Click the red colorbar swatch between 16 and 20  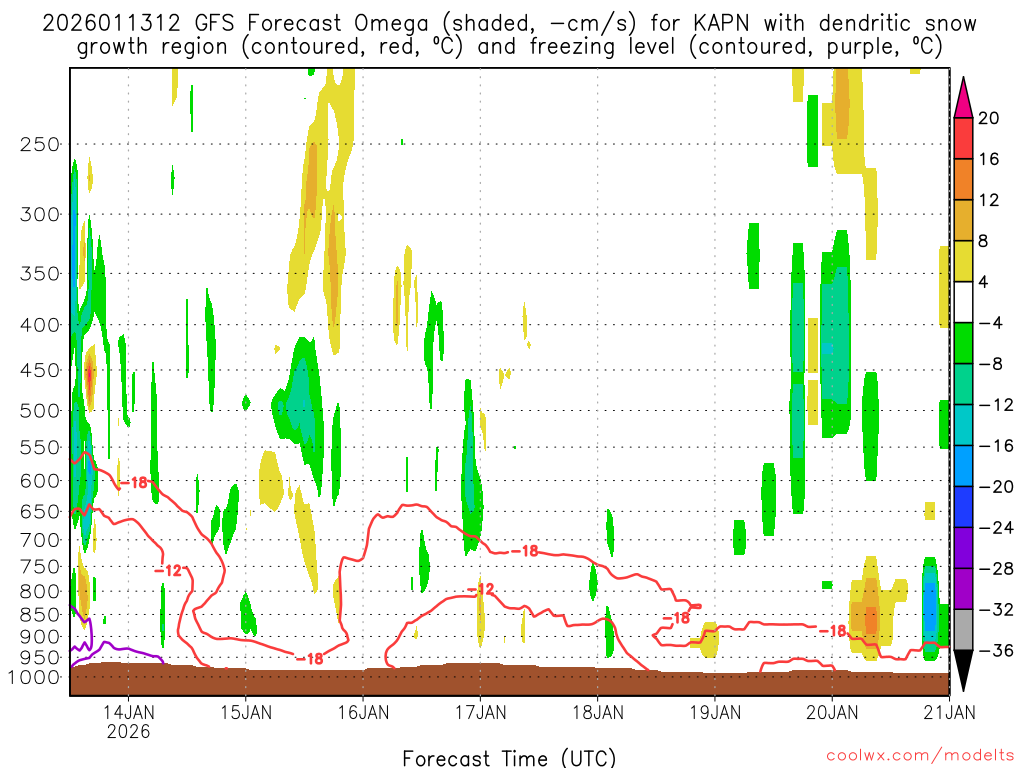(x=963, y=138)
